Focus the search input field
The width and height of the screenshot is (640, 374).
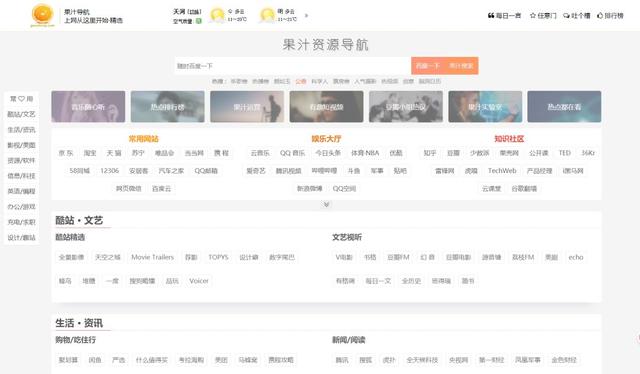293,66
